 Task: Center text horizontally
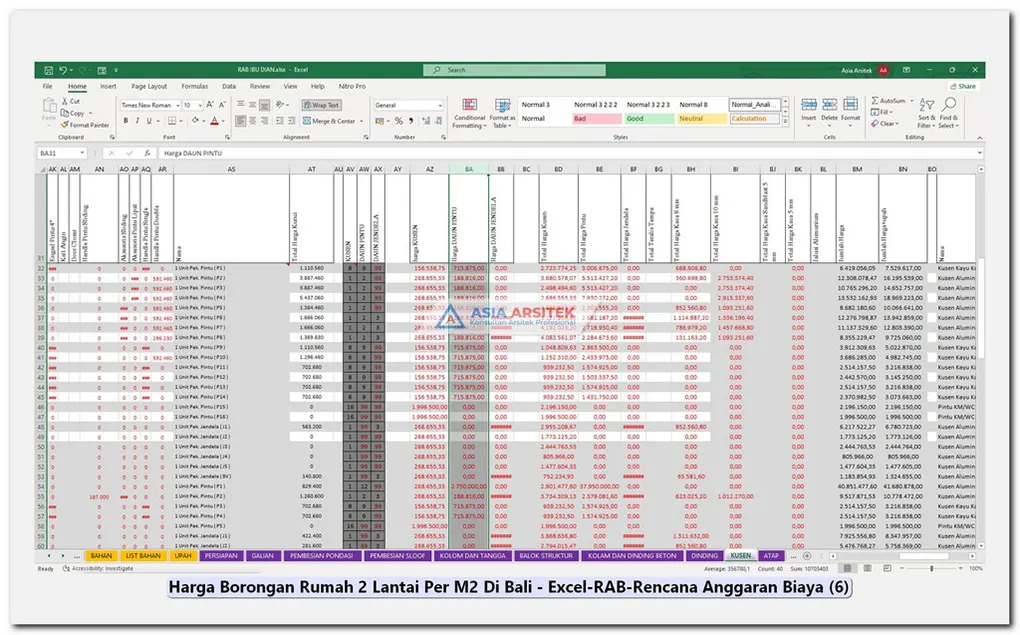click(252, 121)
